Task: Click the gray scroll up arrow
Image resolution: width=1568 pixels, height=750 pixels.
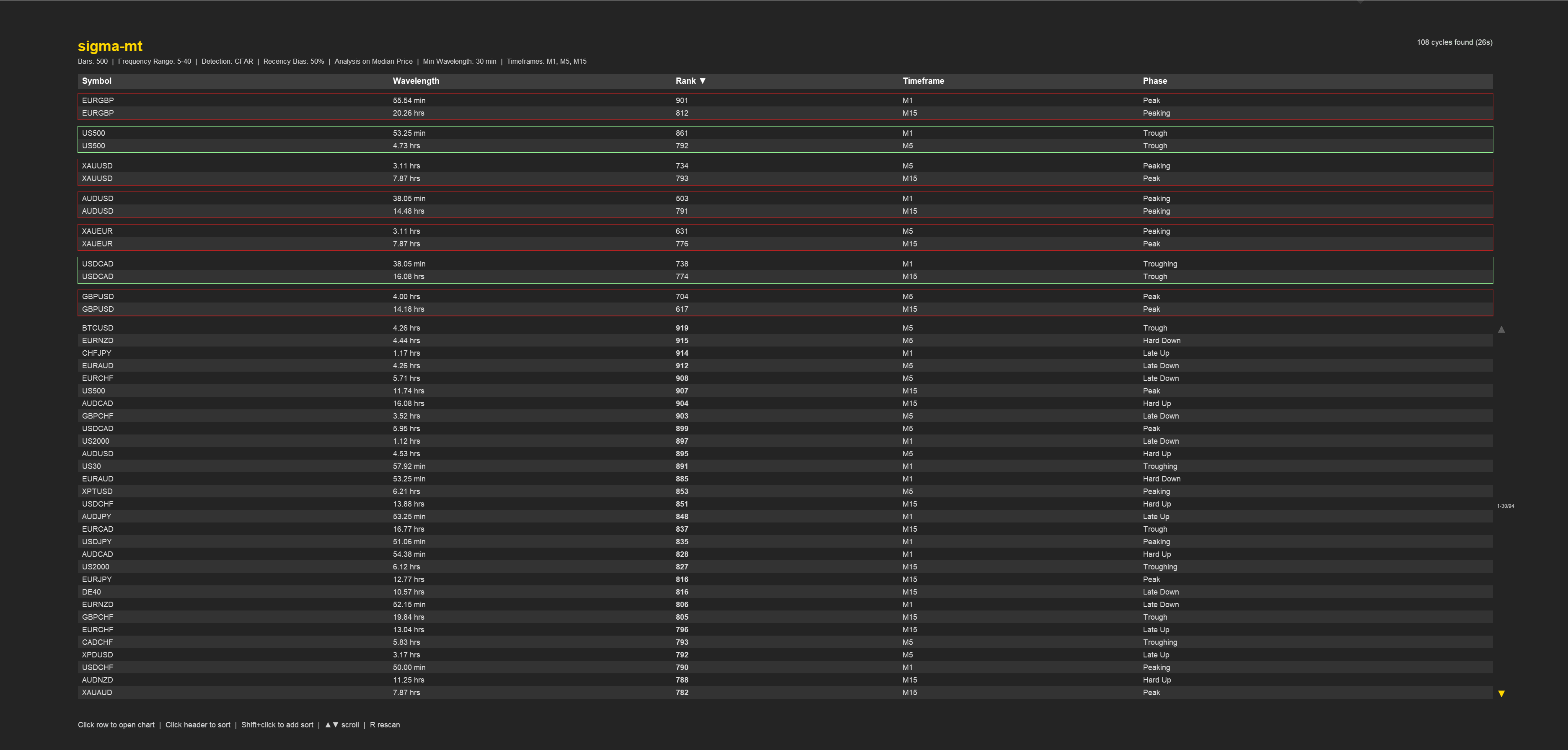Action: tap(1501, 329)
